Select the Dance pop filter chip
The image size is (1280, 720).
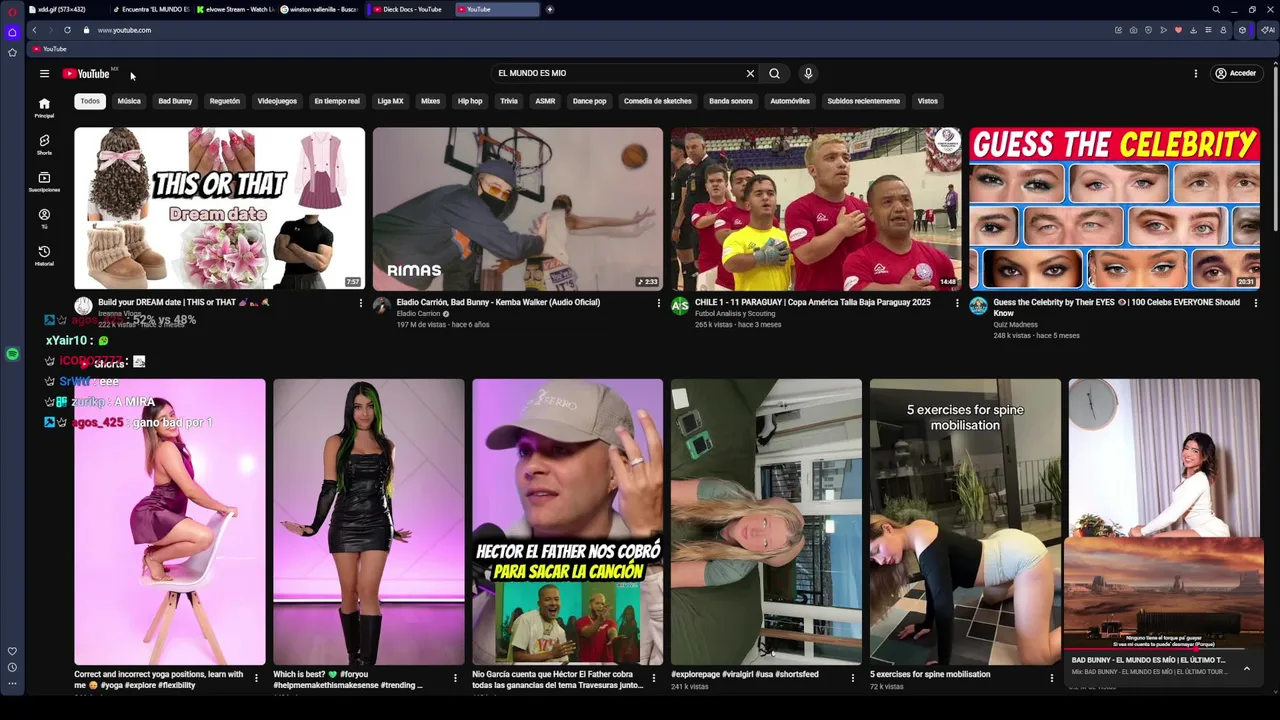pyautogui.click(x=589, y=101)
